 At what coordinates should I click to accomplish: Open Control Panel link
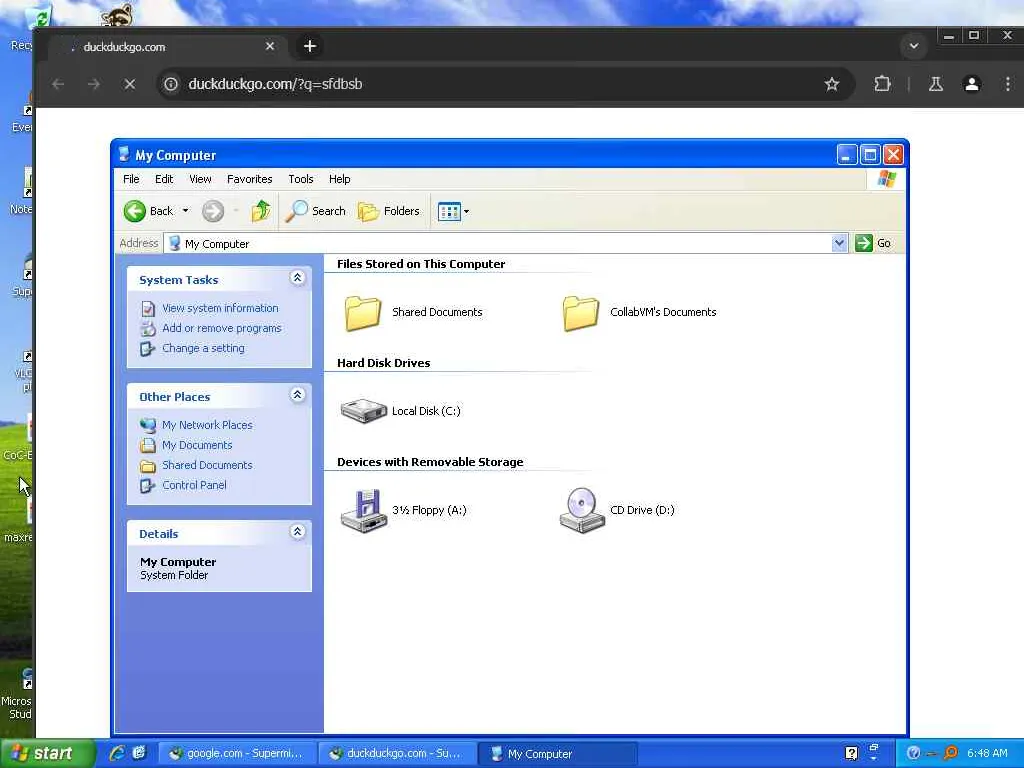pyautogui.click(x=194, y=486)
